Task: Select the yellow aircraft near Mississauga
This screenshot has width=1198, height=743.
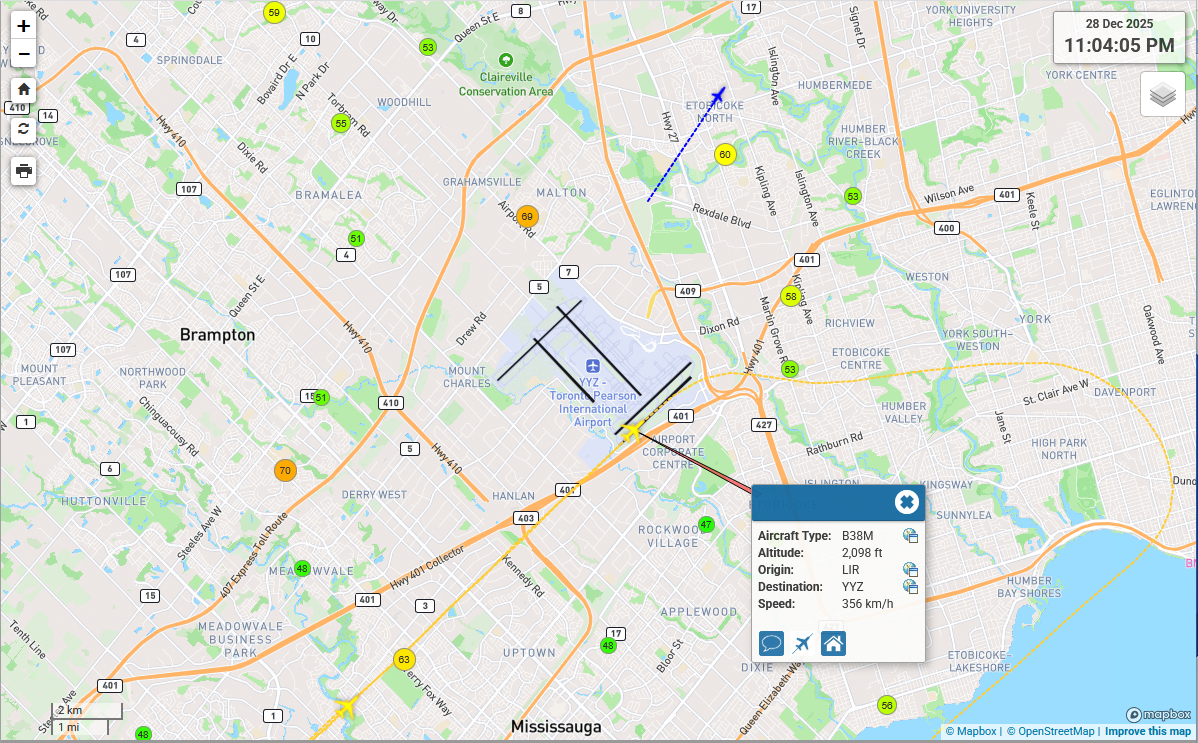Action: click(346, 708)
